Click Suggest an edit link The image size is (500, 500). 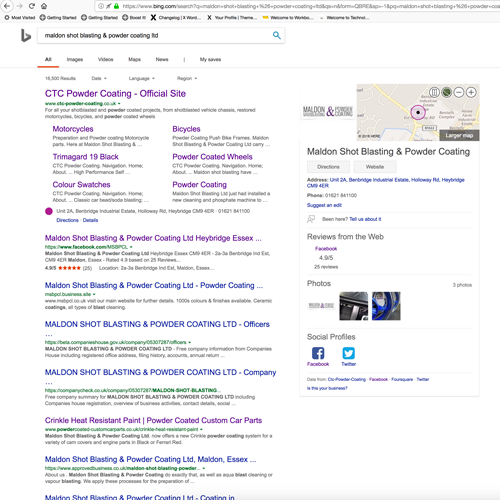tap(324, 205)
